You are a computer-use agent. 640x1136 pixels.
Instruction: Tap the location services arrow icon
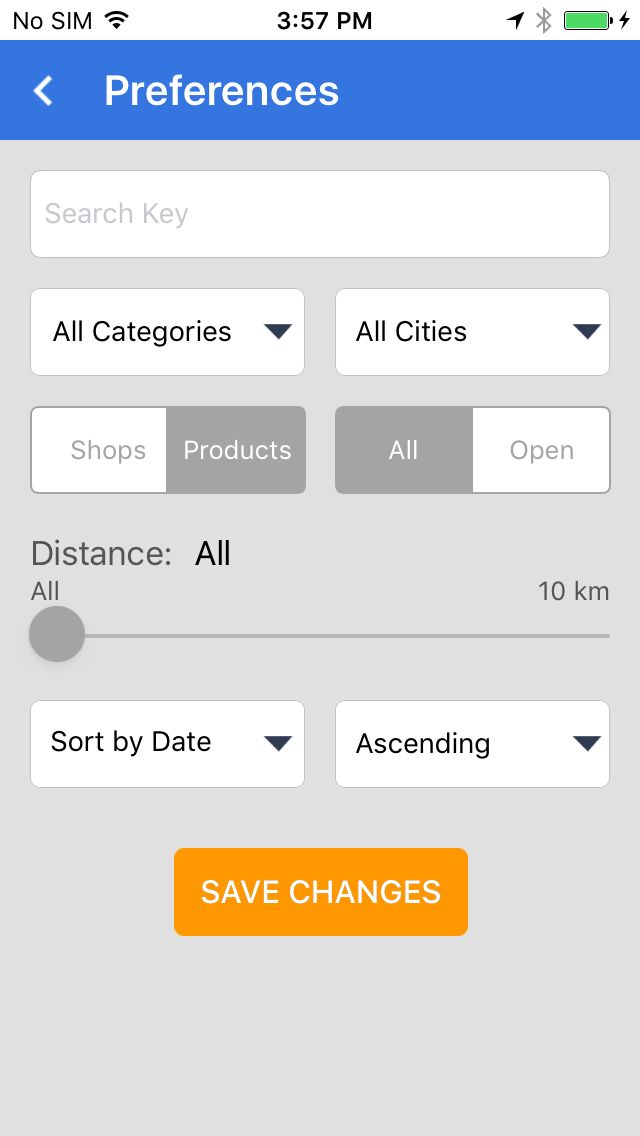click(x=516, y=20)
